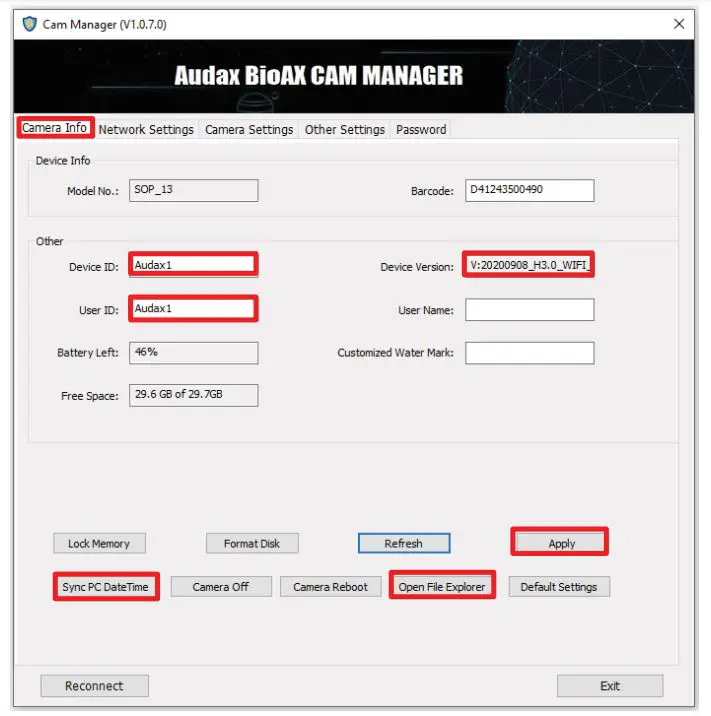
Task: Switch to the Camera Info tab
Action: click(55, 128)
